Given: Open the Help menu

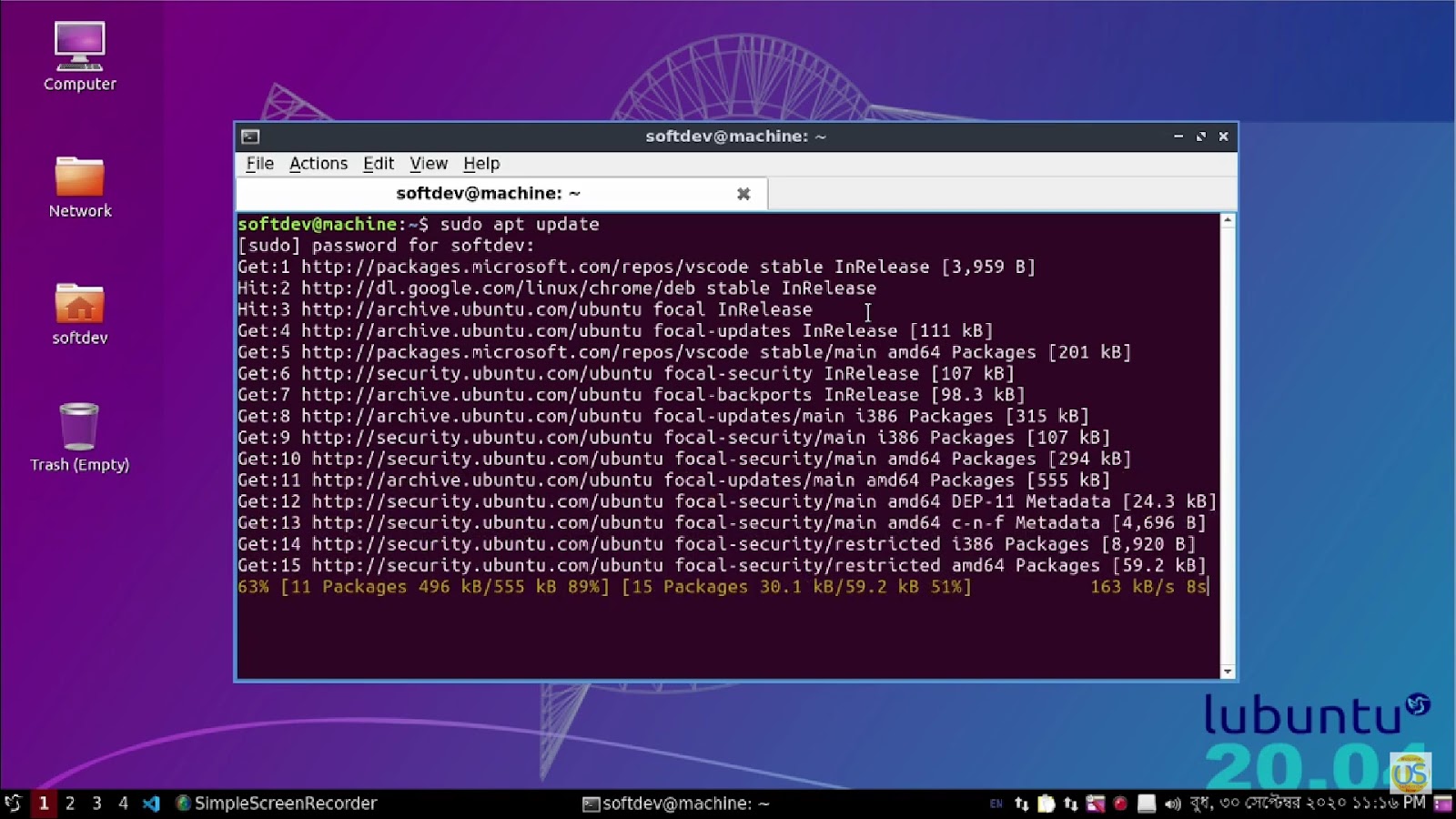Looking at the screenshot, I should pyautogui.click(x=481, y=164).
